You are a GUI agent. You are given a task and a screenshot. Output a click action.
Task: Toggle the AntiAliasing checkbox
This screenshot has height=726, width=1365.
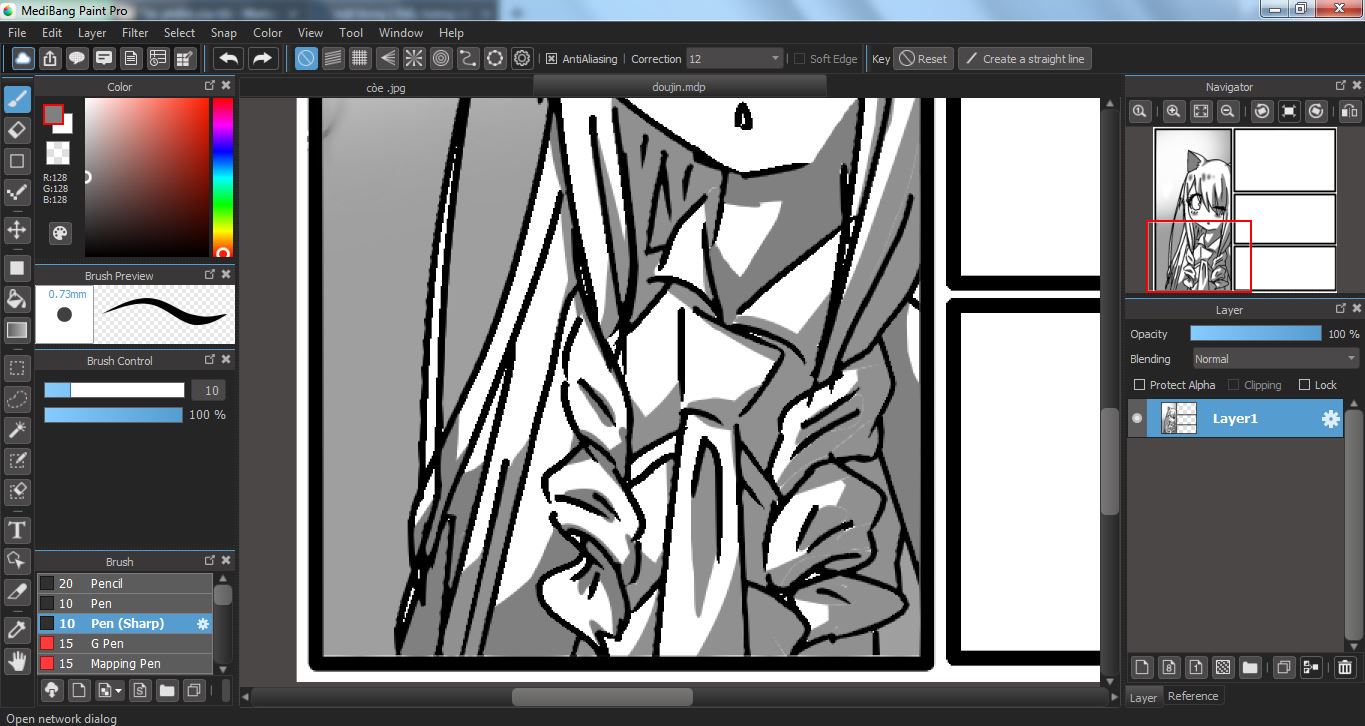coord(551,59)
